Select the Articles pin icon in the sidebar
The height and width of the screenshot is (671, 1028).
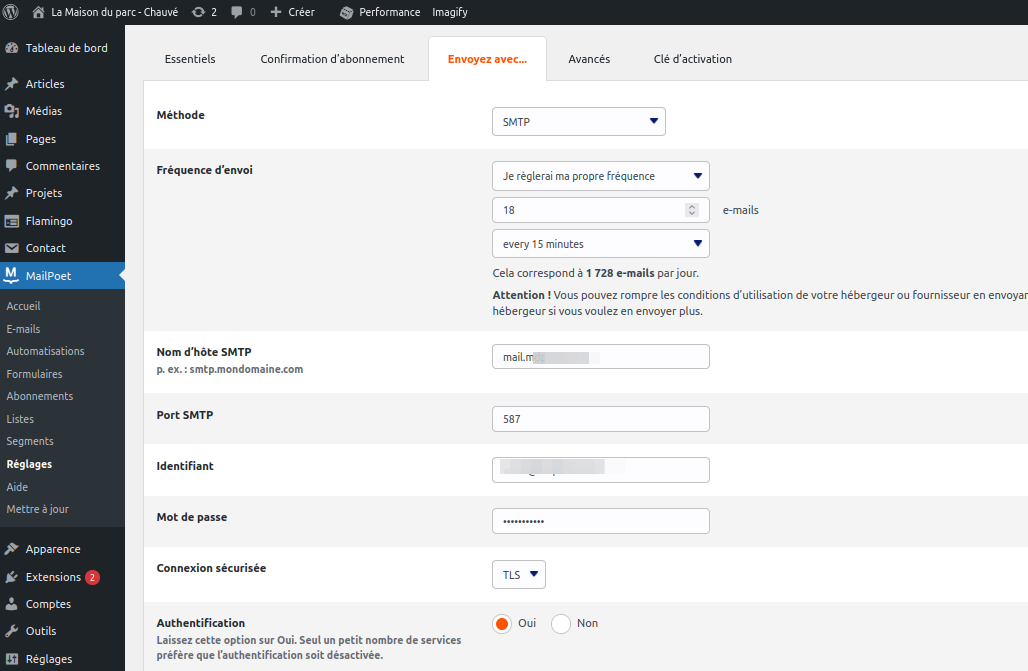tap(13, 83)
